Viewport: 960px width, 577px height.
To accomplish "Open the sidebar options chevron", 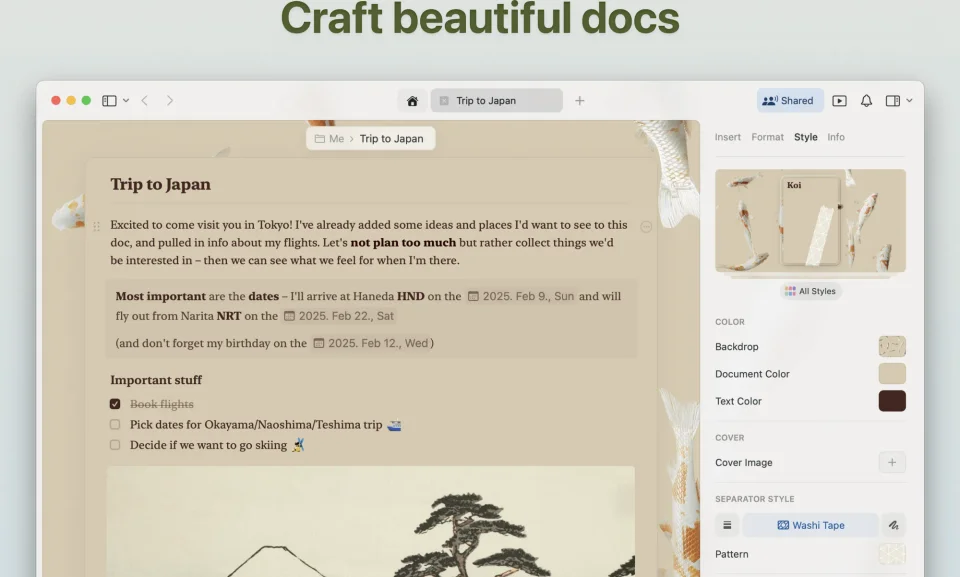I will [x=126, y=100].
